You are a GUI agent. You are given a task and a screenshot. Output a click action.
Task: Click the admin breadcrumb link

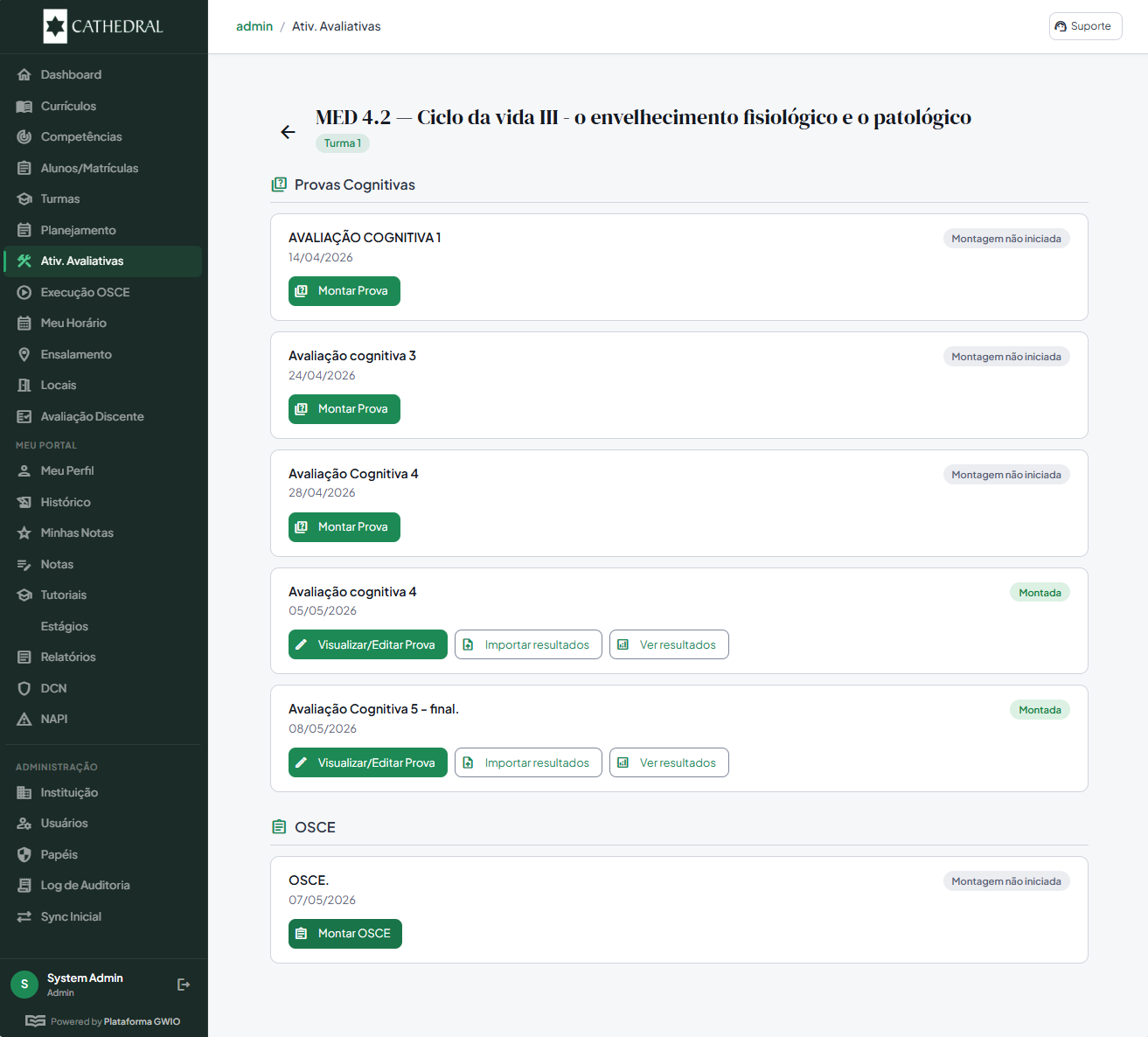point(254,26)
